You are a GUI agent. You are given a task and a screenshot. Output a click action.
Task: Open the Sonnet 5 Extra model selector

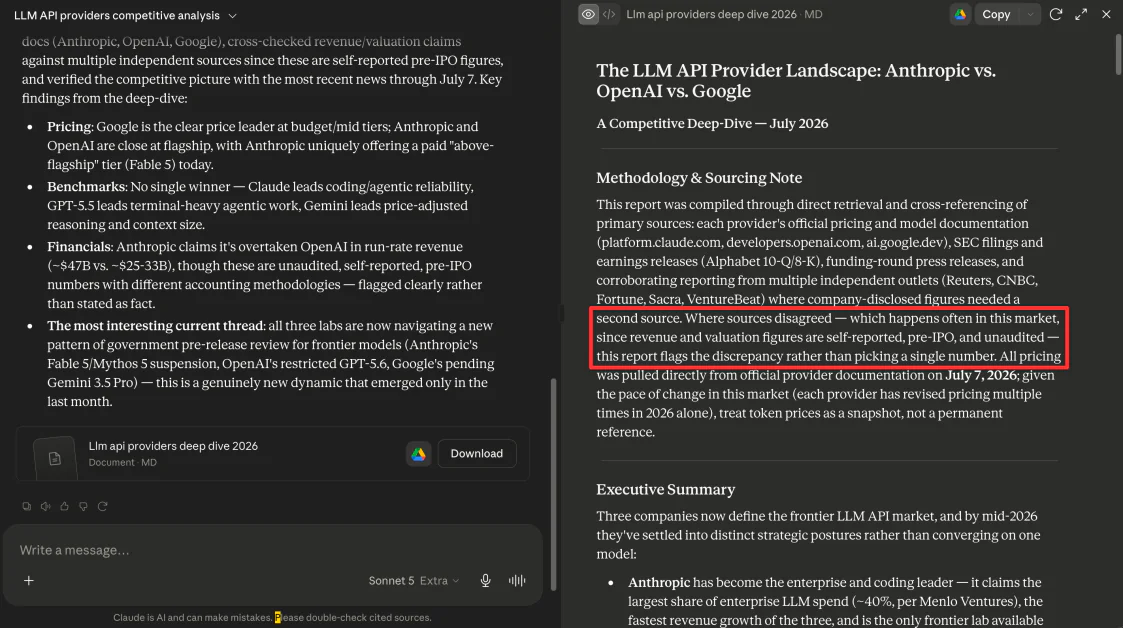413,581
